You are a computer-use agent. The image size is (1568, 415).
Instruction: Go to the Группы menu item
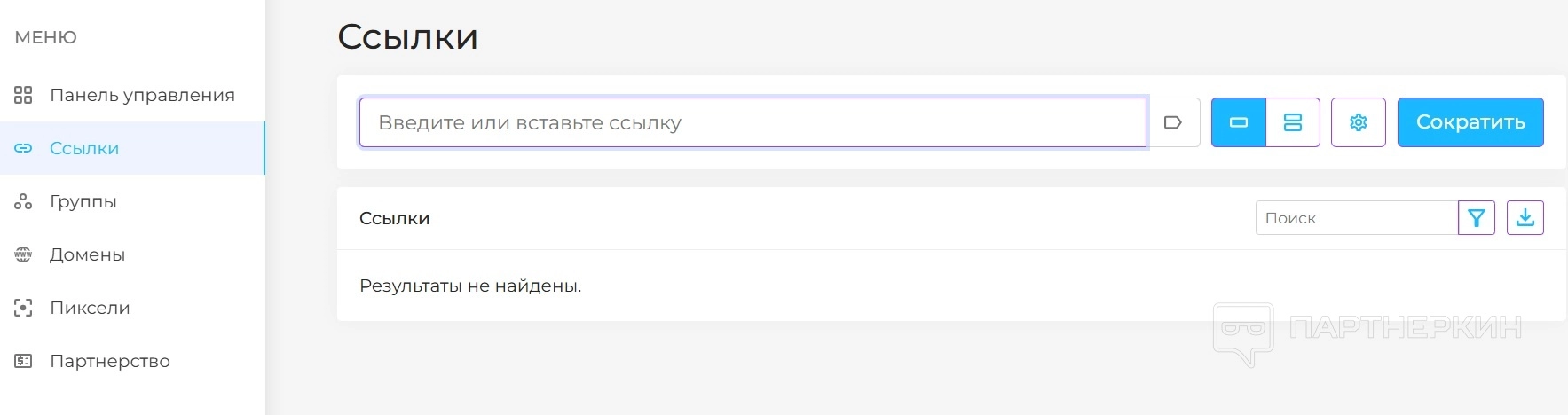83,201
